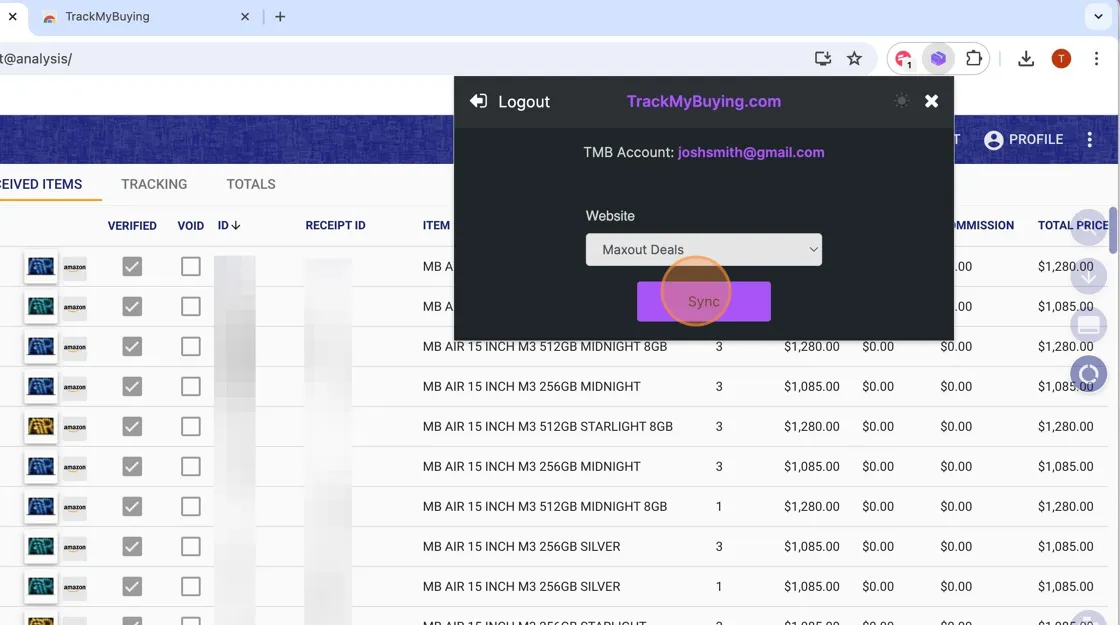Viewport: 1120px width, 625px height.
Task: Sort by the TOTAL PRICE column header
Action: point(1073,226)
